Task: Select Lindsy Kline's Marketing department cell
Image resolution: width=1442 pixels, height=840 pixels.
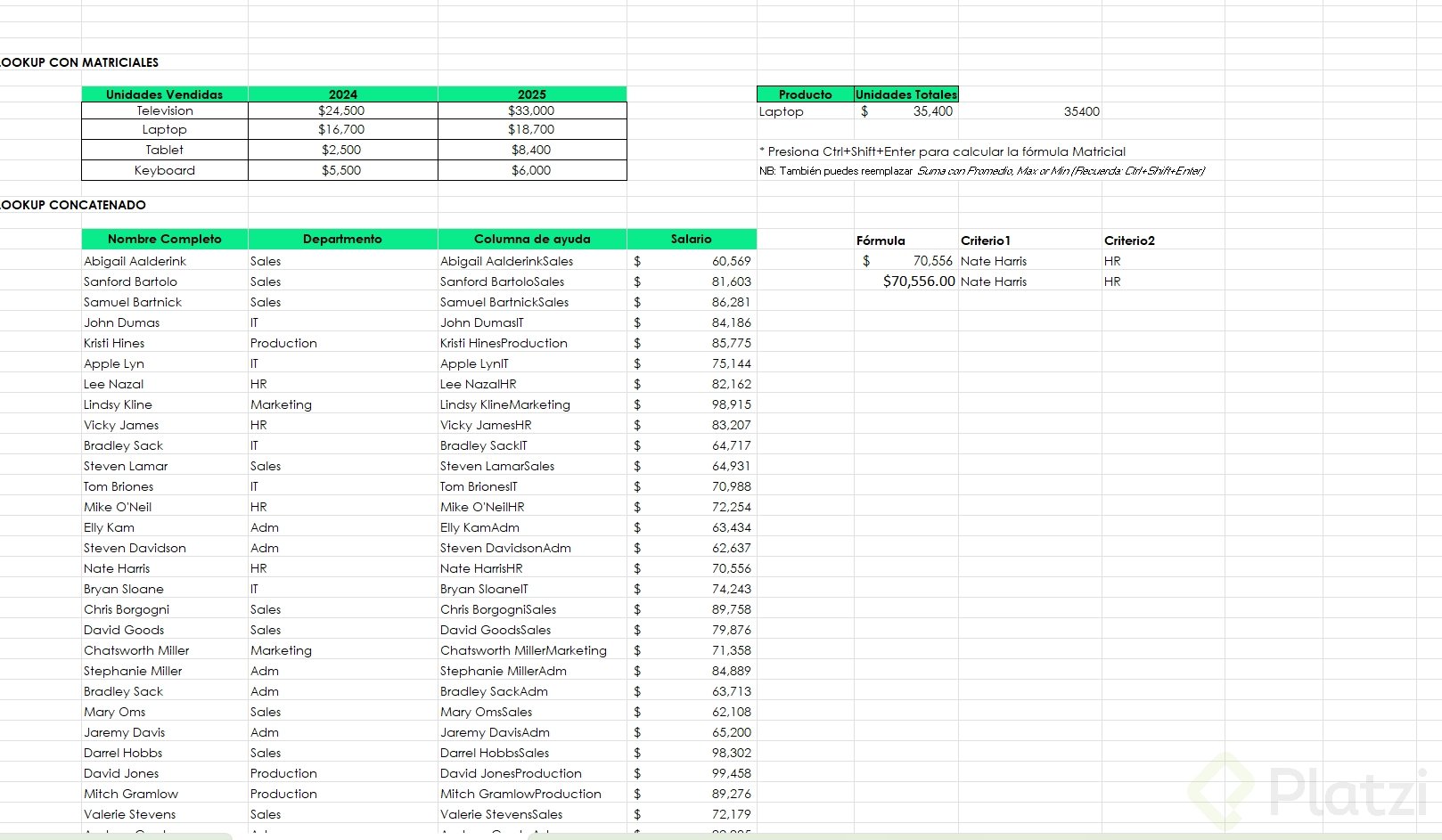Action: [343, 404]
